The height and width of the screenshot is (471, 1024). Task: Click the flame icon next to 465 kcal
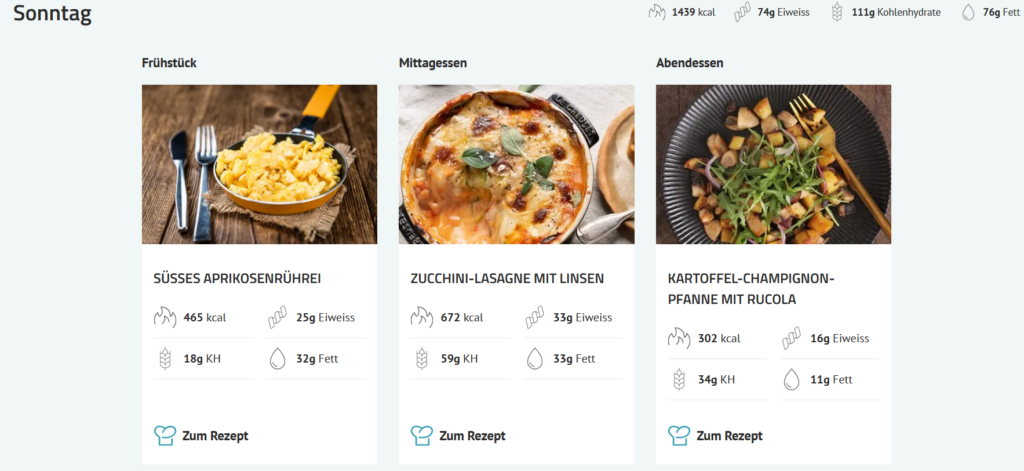165,318
